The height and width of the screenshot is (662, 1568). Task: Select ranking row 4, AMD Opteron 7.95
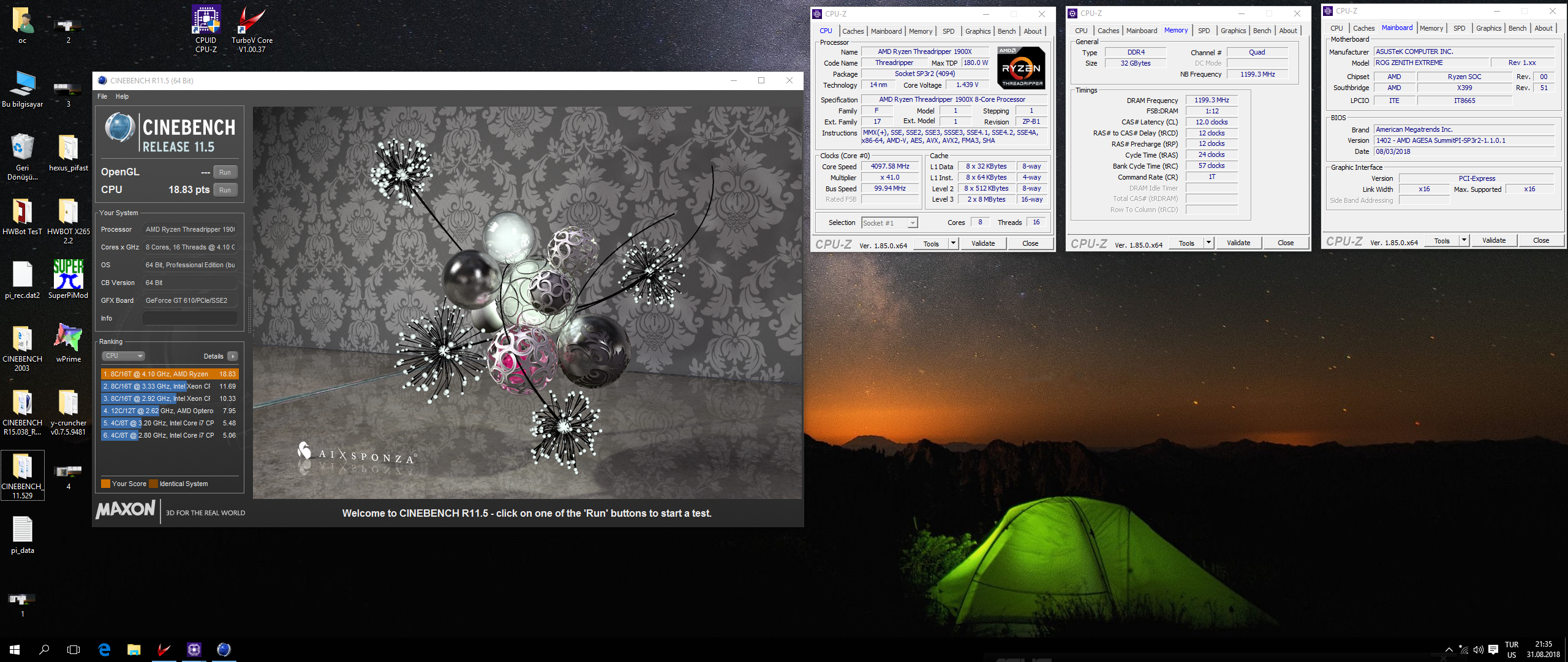tap(170, 411)
